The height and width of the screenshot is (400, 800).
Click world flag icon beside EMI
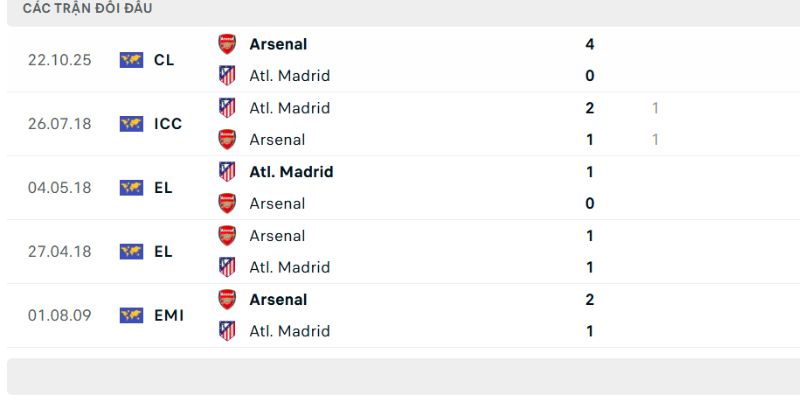(x=131, y=315)
